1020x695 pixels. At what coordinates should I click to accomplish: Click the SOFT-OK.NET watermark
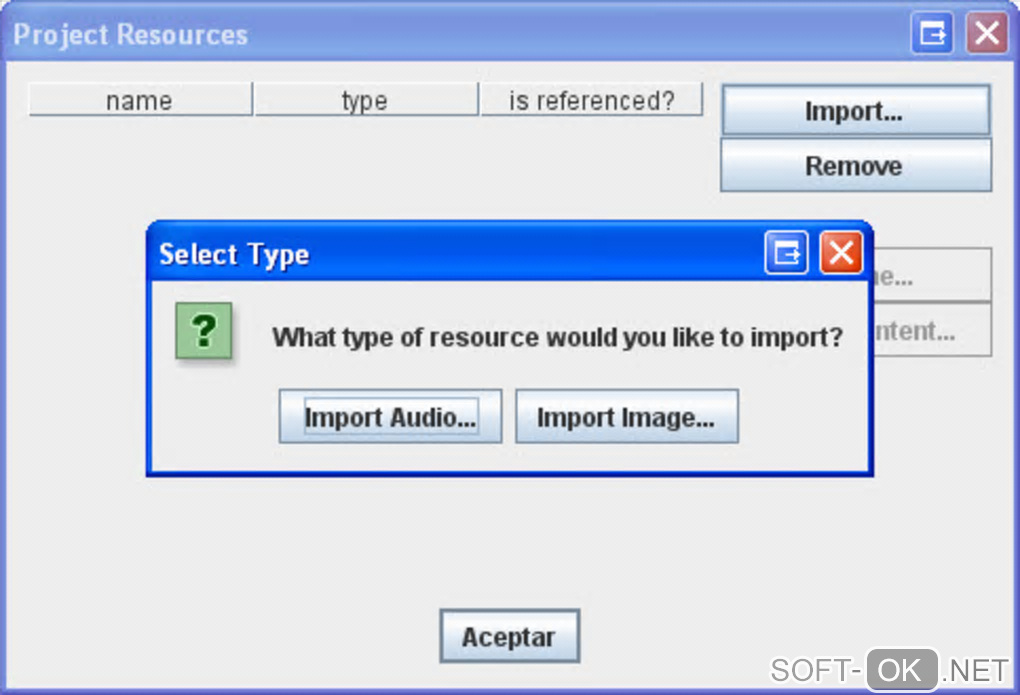(x=890, y=668)
